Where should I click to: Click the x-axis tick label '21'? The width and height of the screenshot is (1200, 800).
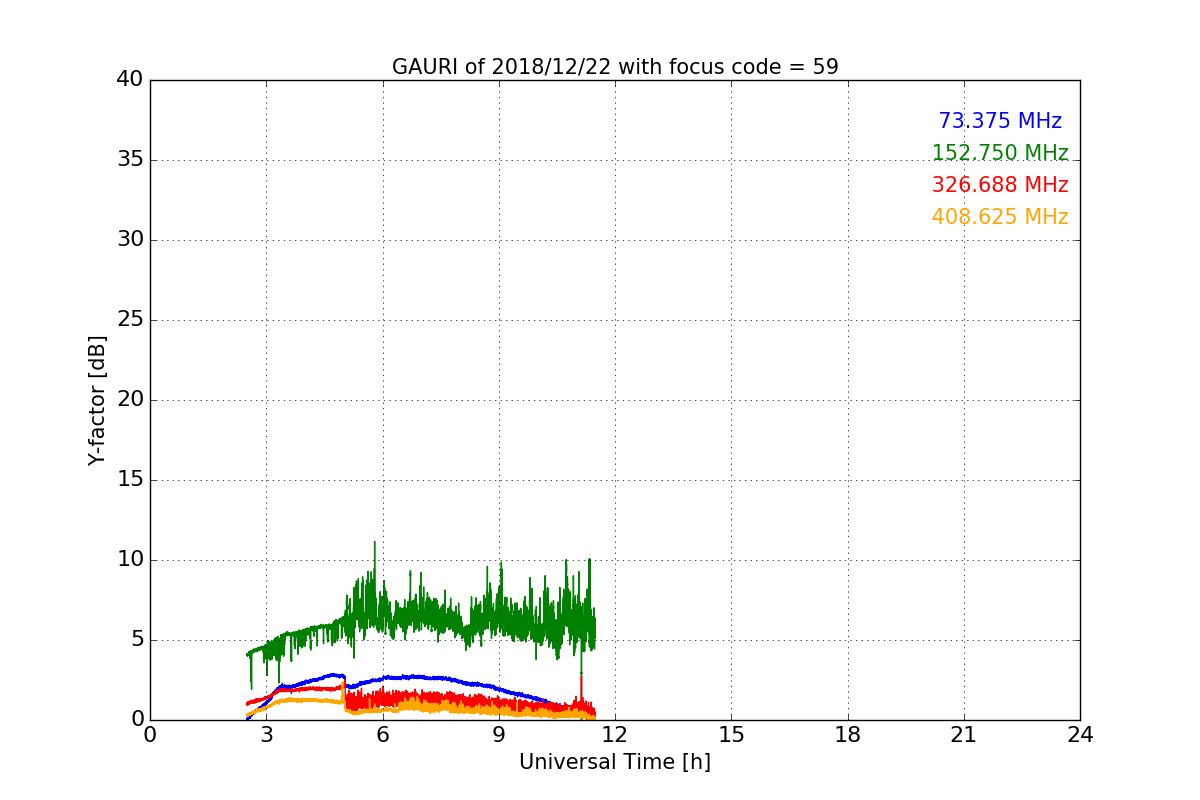pyautogui.click(x=964, y=735)
